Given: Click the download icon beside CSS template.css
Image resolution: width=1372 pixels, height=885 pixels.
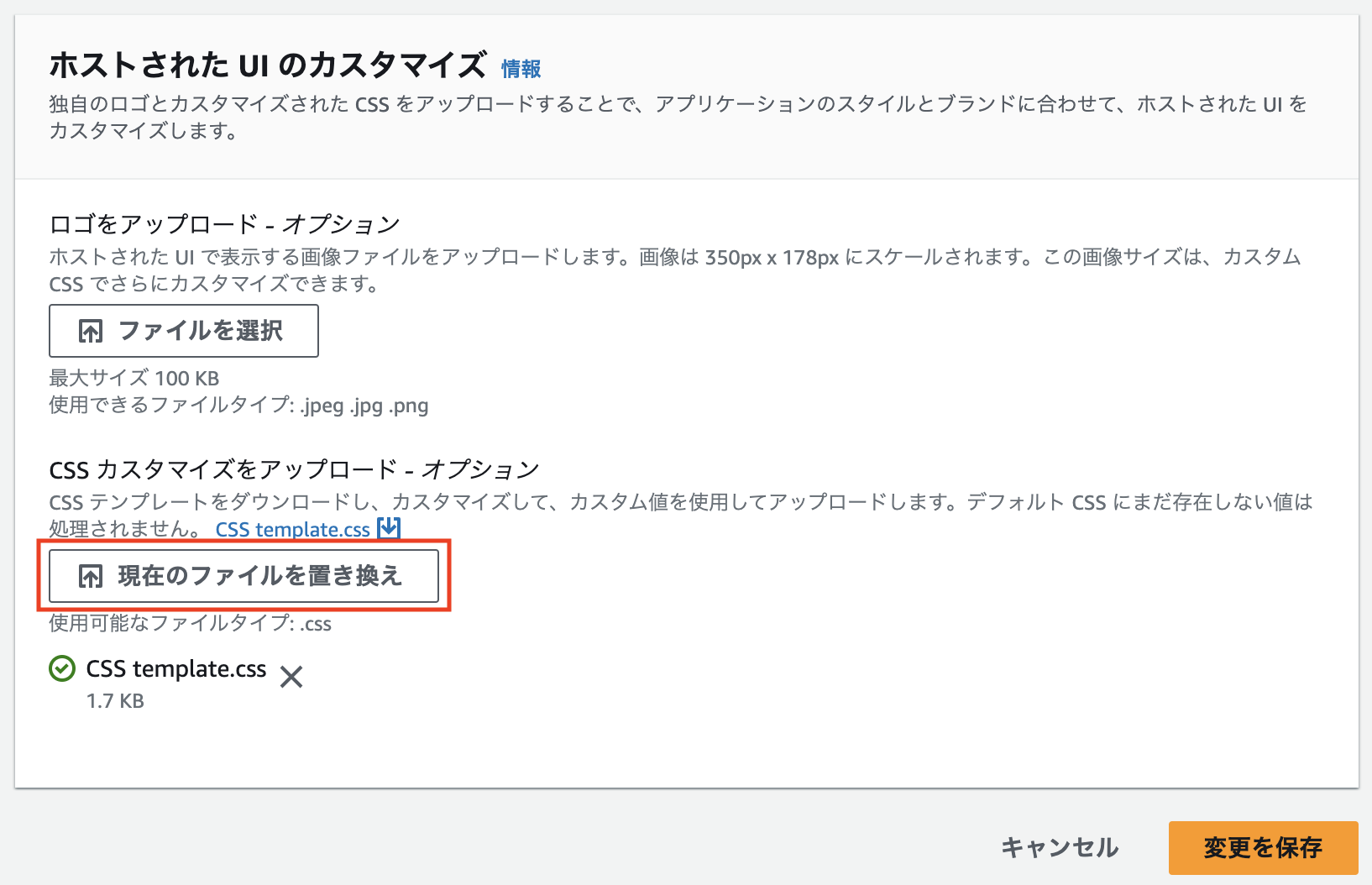Looking at the screenshot, I should 388,529.
